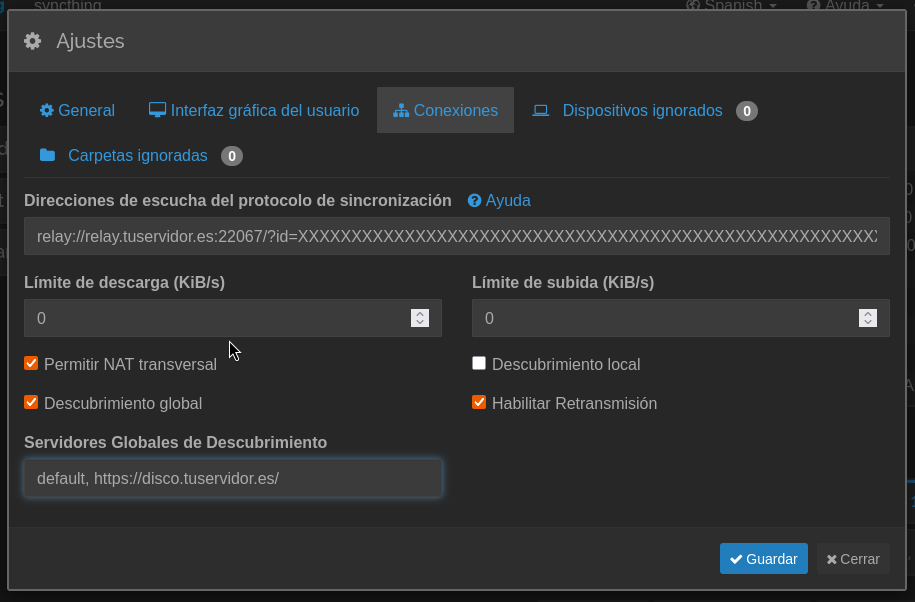Click the laptop icon for Dispositivos ignorados

[x=541, y=111]
